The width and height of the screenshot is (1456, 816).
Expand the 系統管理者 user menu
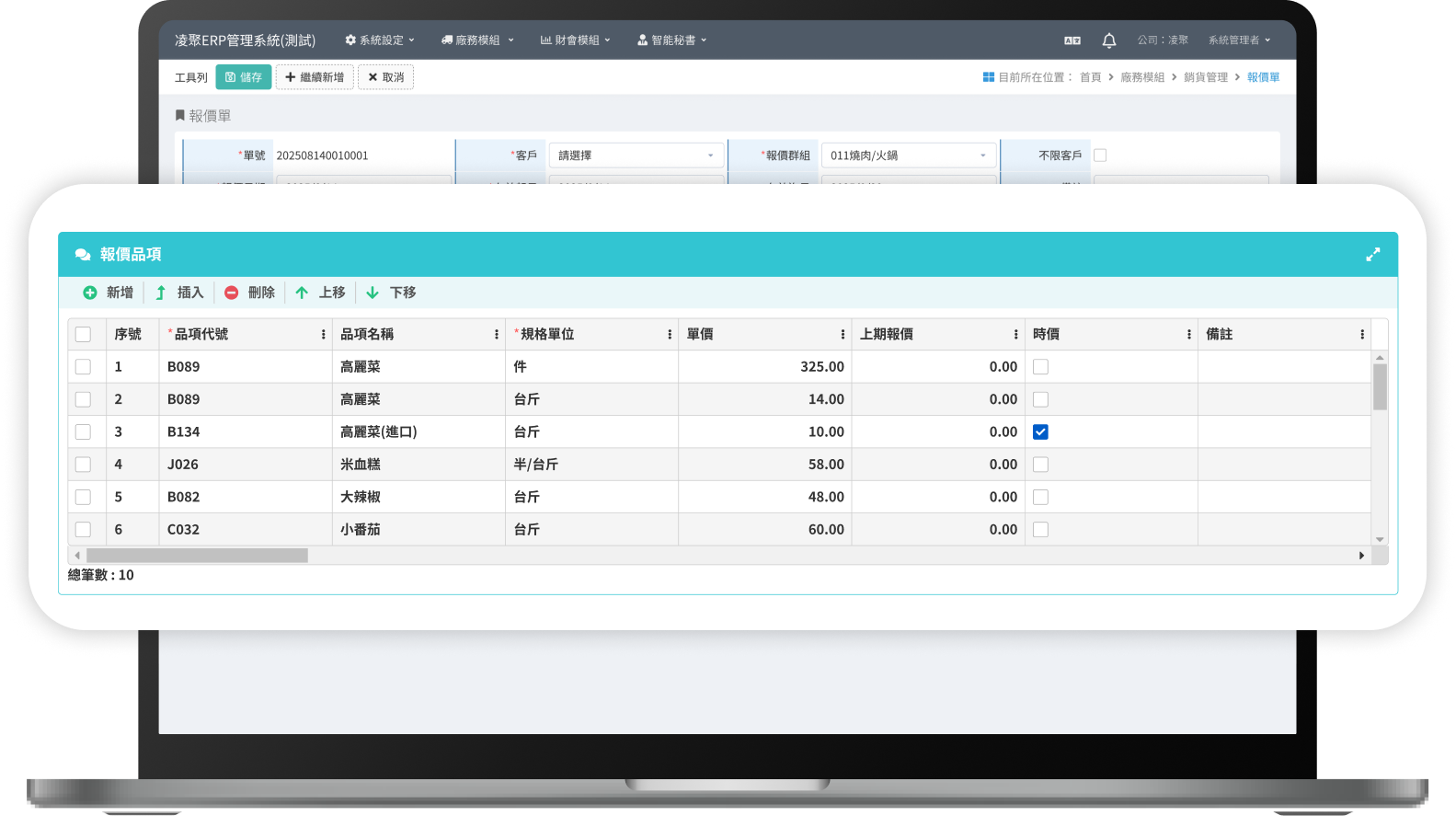pos(1238,40)
